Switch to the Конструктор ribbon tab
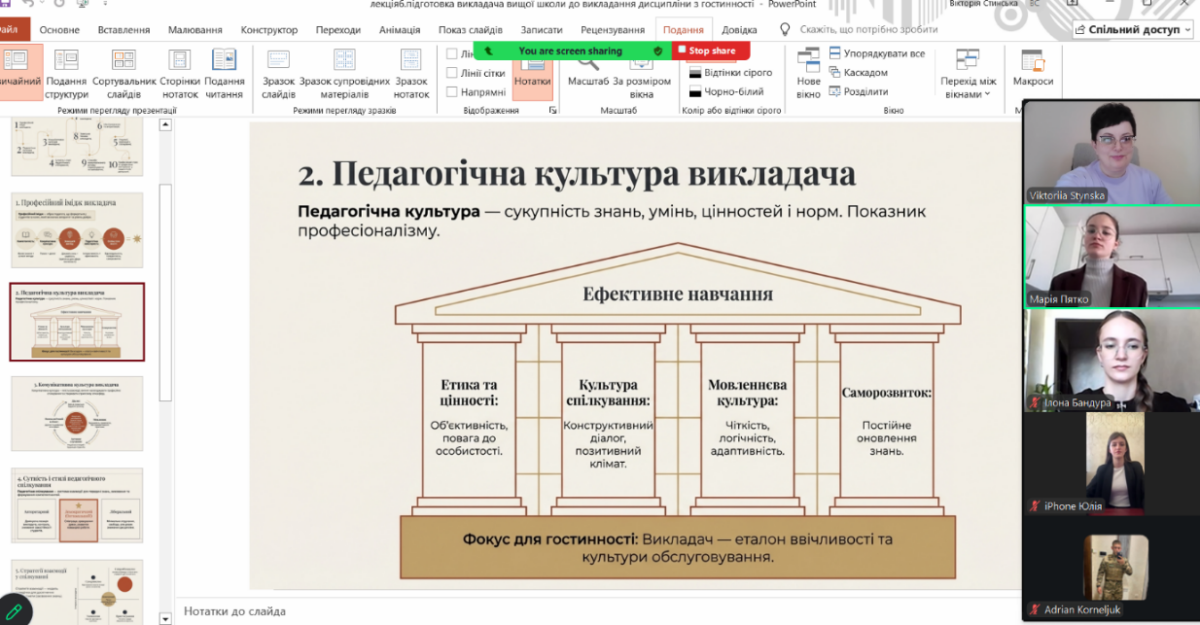The image size is (1200, 625). (269, 30)
